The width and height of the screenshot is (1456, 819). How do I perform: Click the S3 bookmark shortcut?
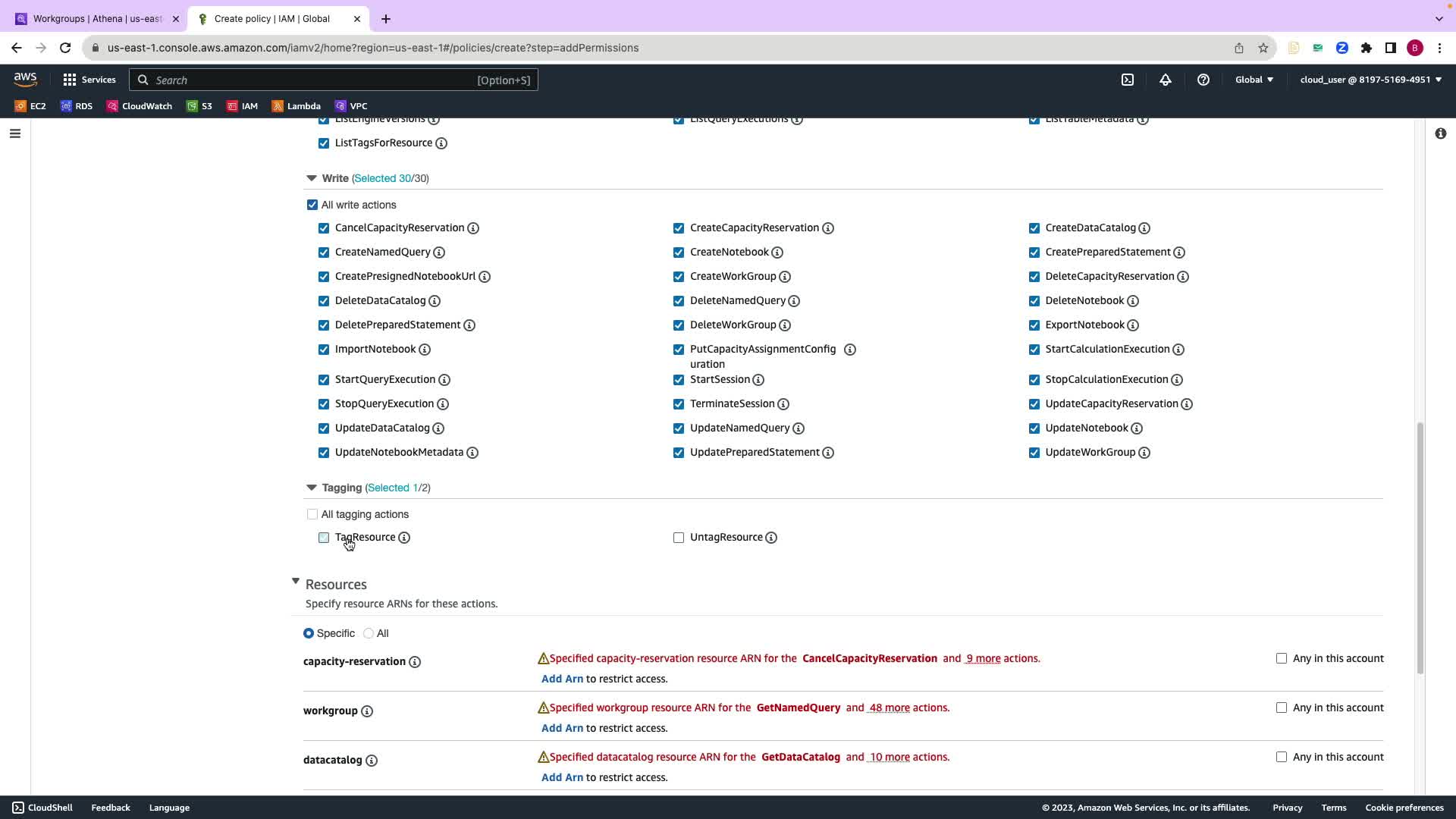[199, 106]
